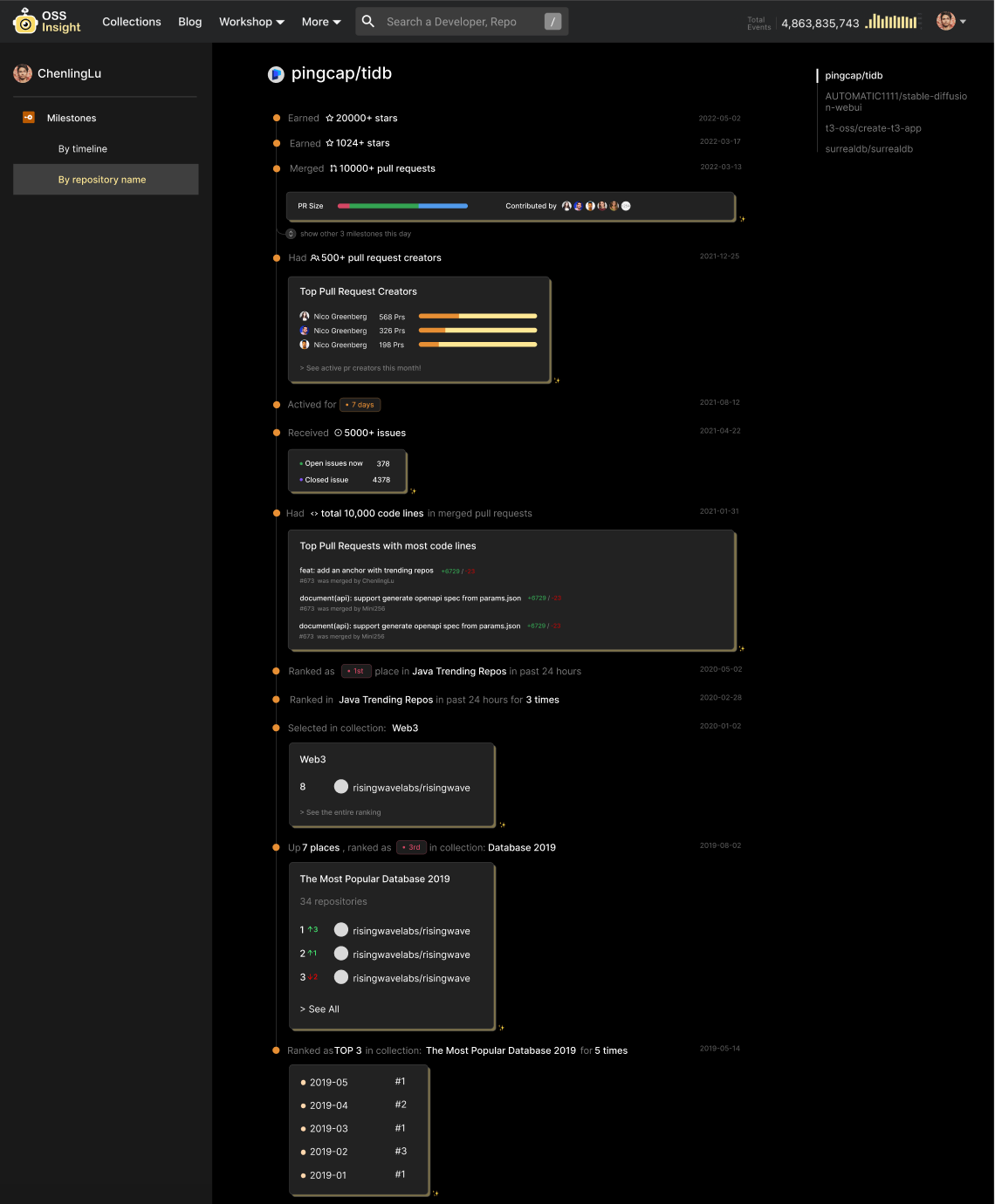Click the last overflow contributor avatar

[626, 206]
